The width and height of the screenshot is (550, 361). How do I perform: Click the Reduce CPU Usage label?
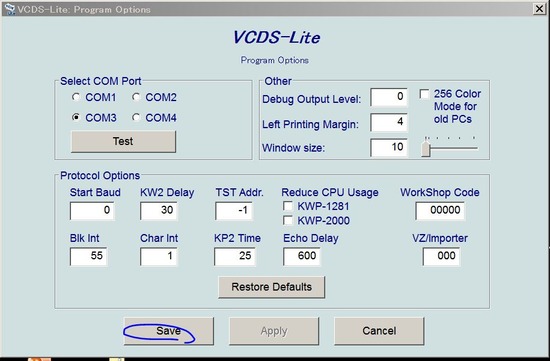330,192
